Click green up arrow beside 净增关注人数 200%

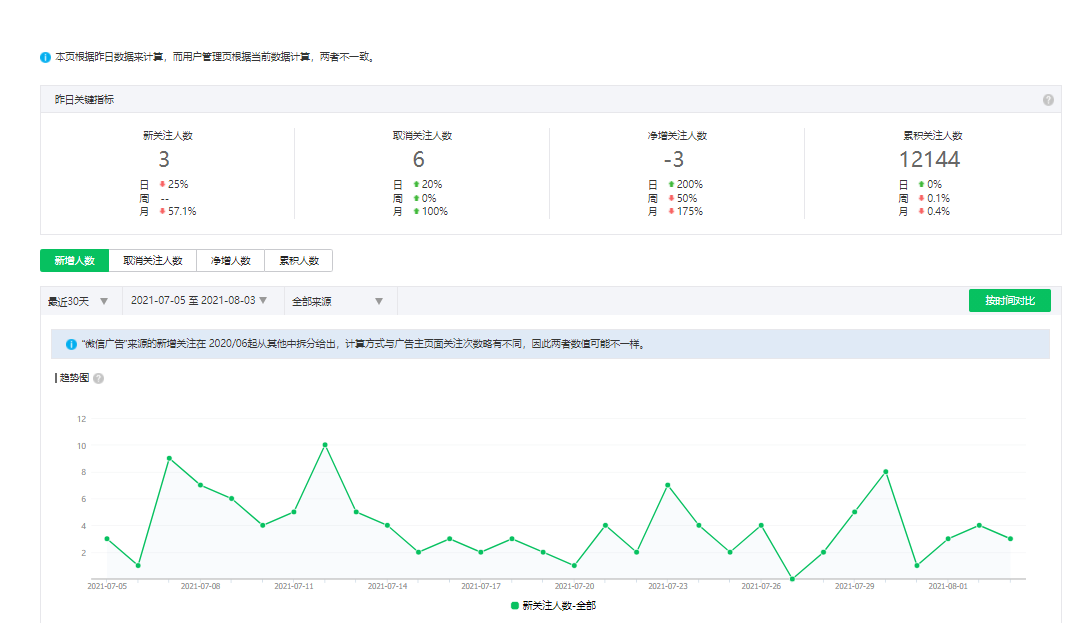[x=671, y=184]
